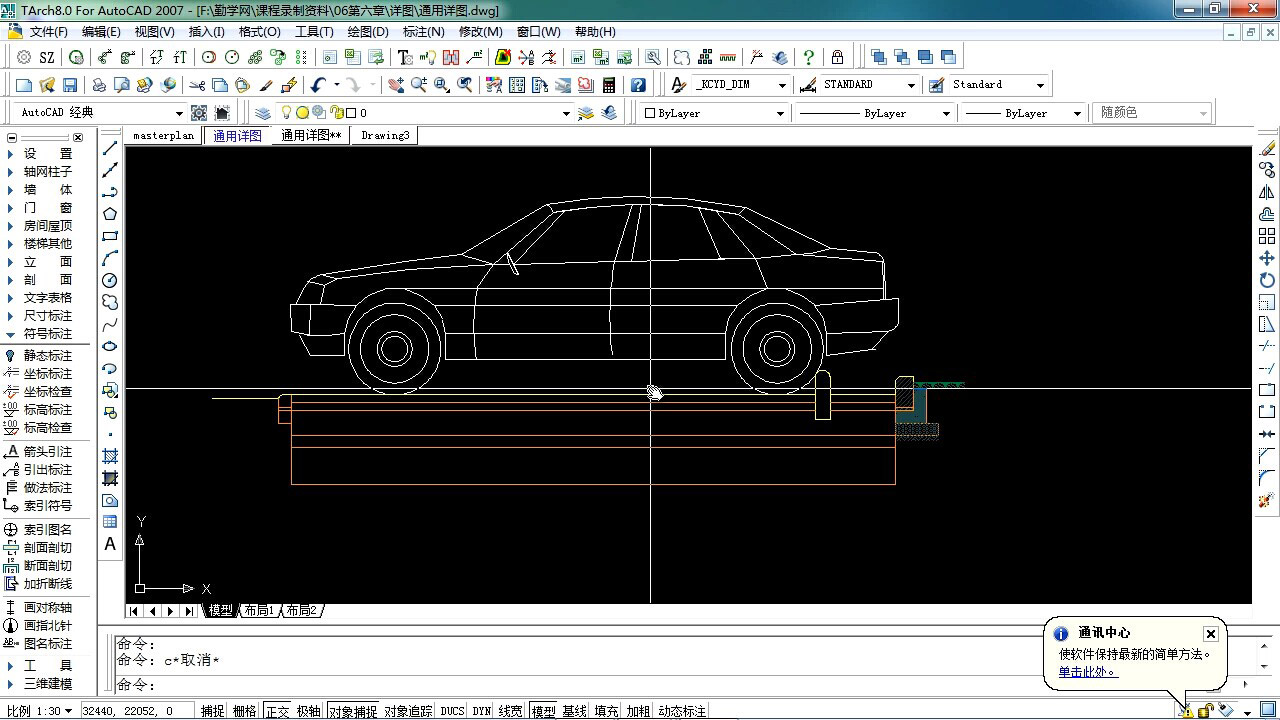Viewport: 1280px width, 720px height.
Task: Open the 绘图(D) menu
Action: pos(368,31)
